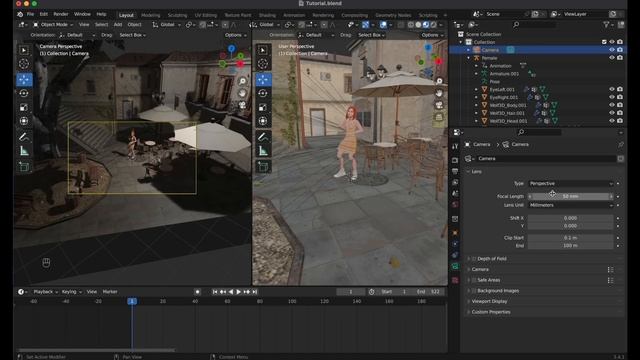Open the Object Data camera properties tab
Screen dimensions: 640x360
pos(455,266)
